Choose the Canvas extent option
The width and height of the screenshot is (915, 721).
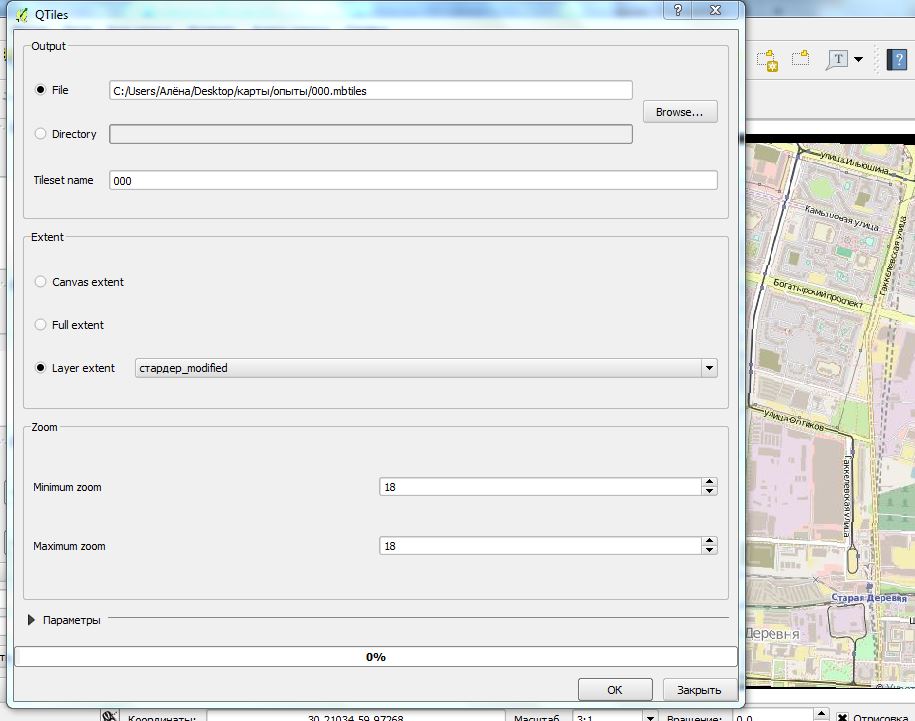click(x=40, y=282)
